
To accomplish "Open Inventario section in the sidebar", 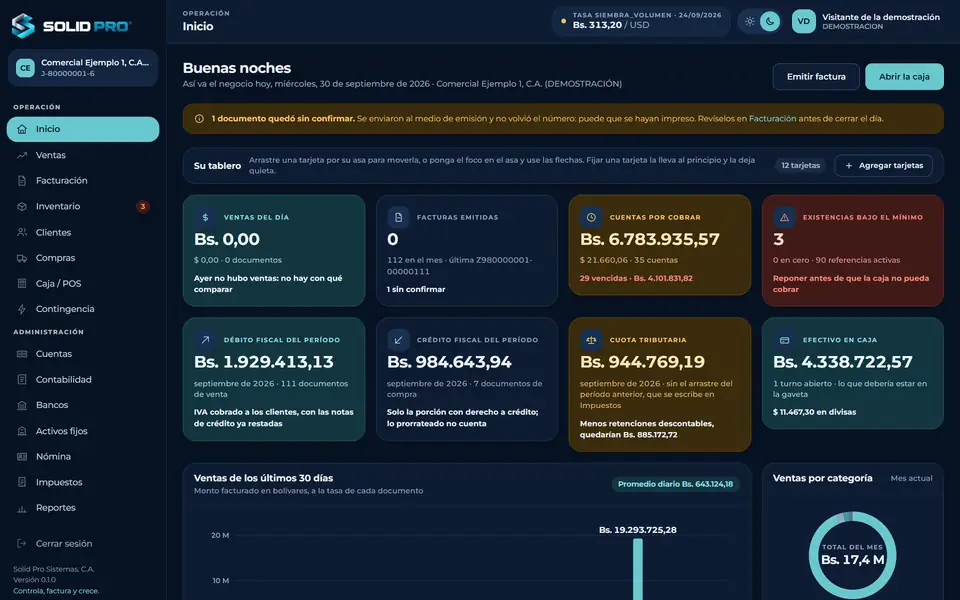I will [x=83, y=206].
